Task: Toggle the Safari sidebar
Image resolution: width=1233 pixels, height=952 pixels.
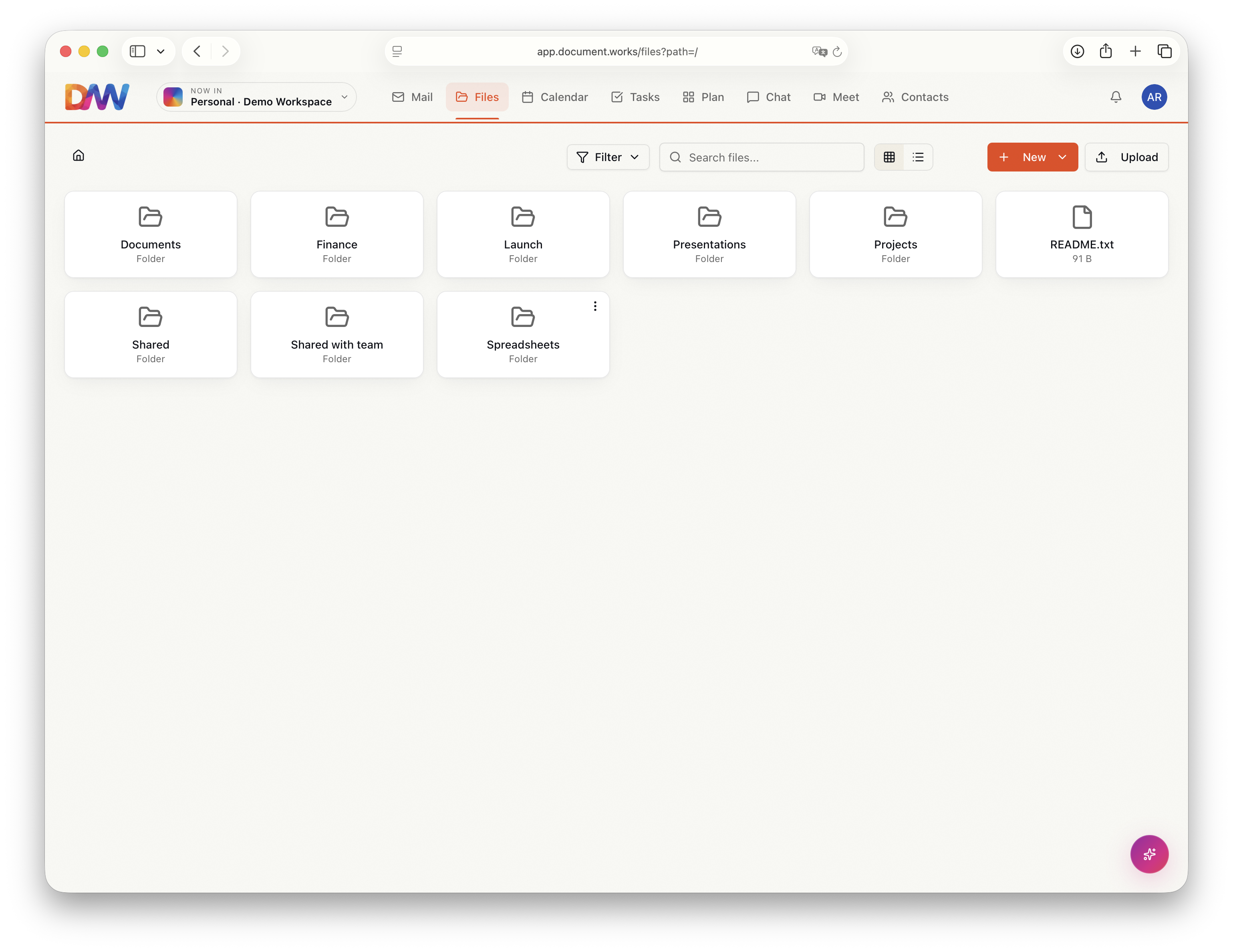Action: point(137,51)
